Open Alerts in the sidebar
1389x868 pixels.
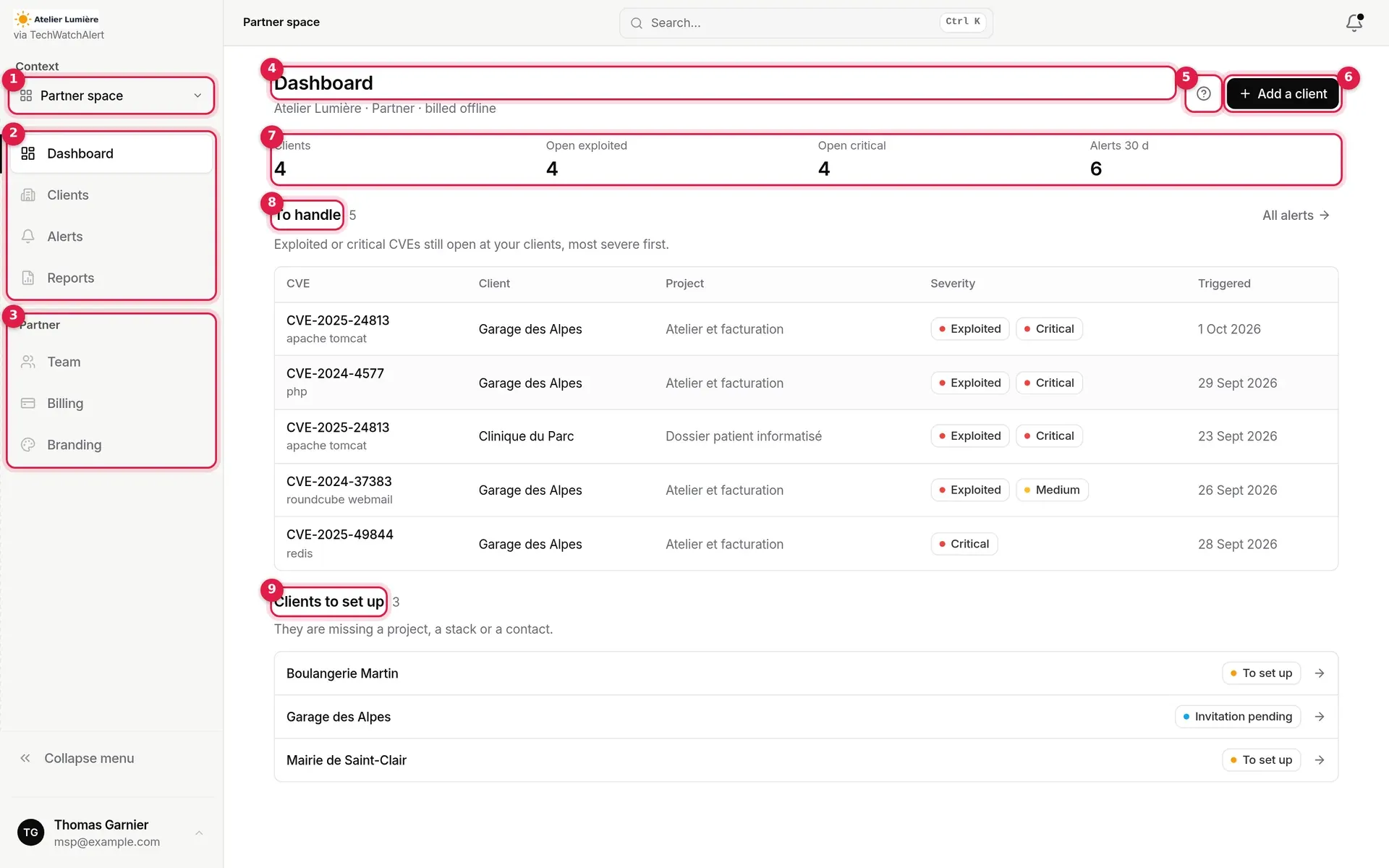(111, 237)
